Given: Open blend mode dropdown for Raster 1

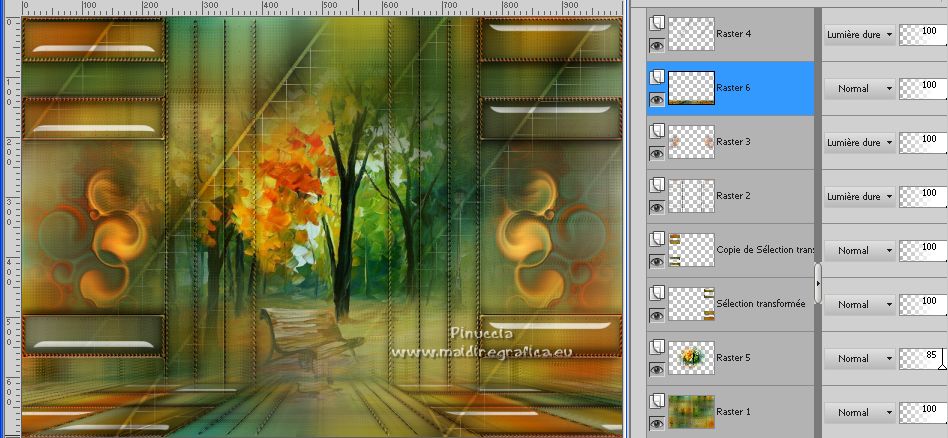Looking at the screenshot, I should pyautogui.click(x=859, y=413).
